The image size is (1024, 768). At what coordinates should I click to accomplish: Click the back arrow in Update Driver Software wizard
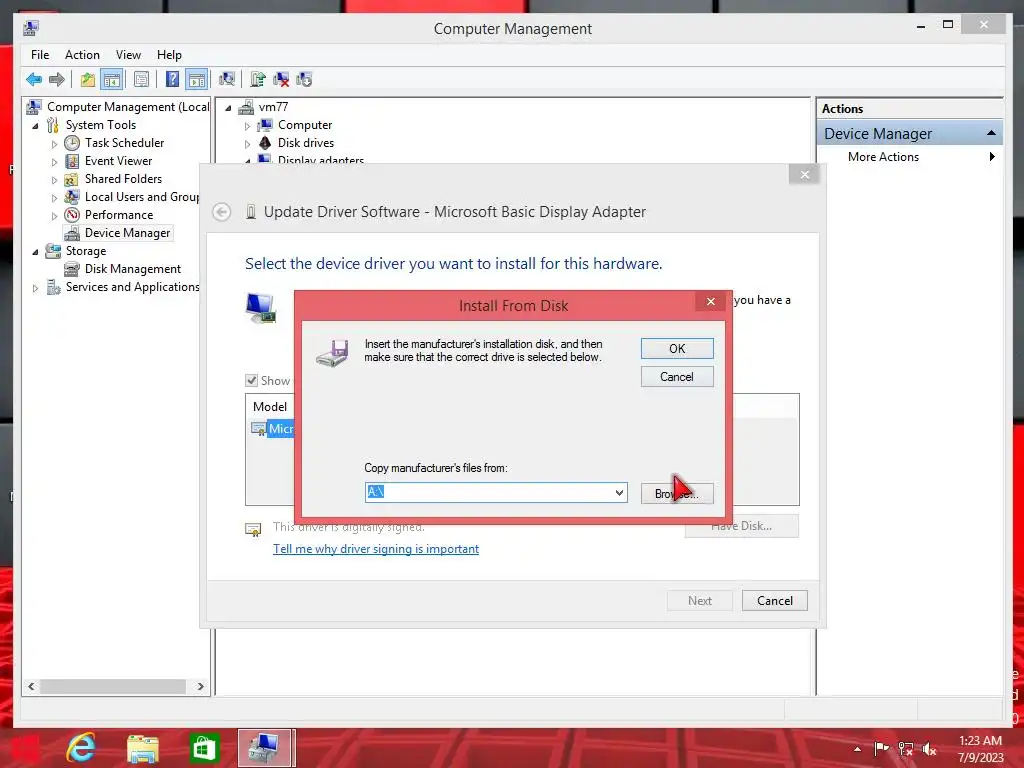[222, 212]
